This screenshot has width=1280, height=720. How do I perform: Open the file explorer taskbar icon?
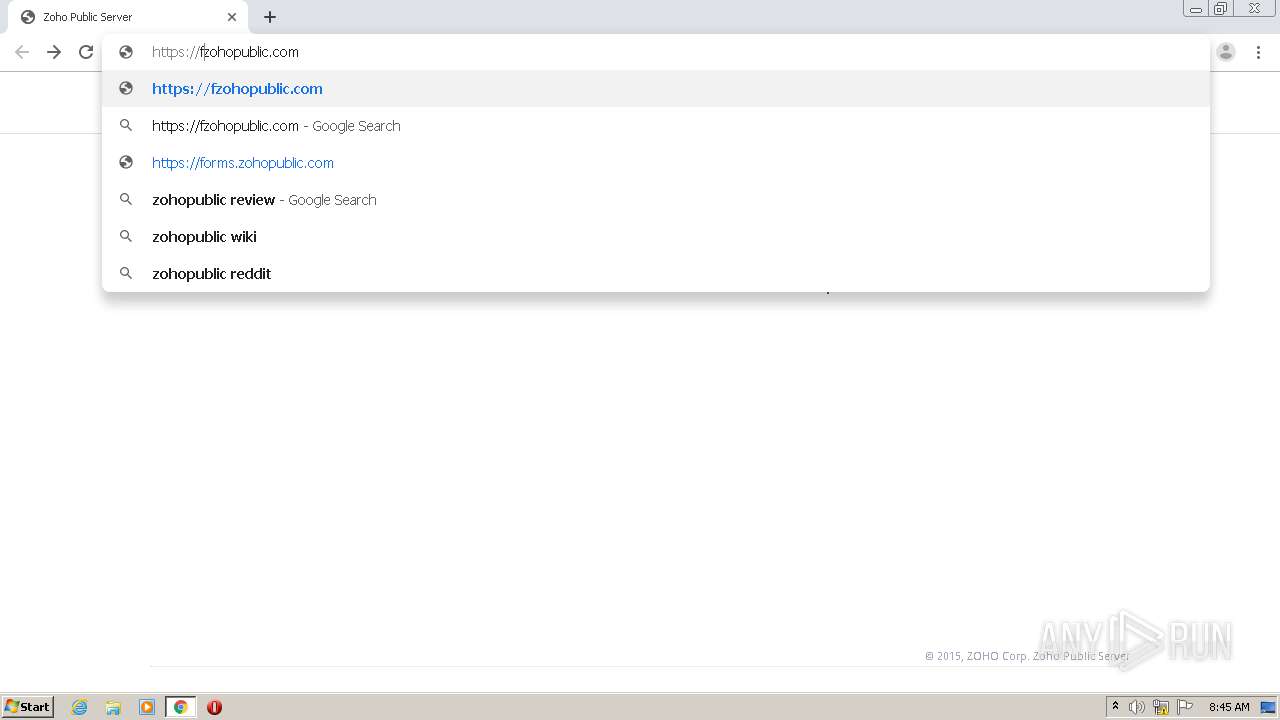tap(113, 707)
